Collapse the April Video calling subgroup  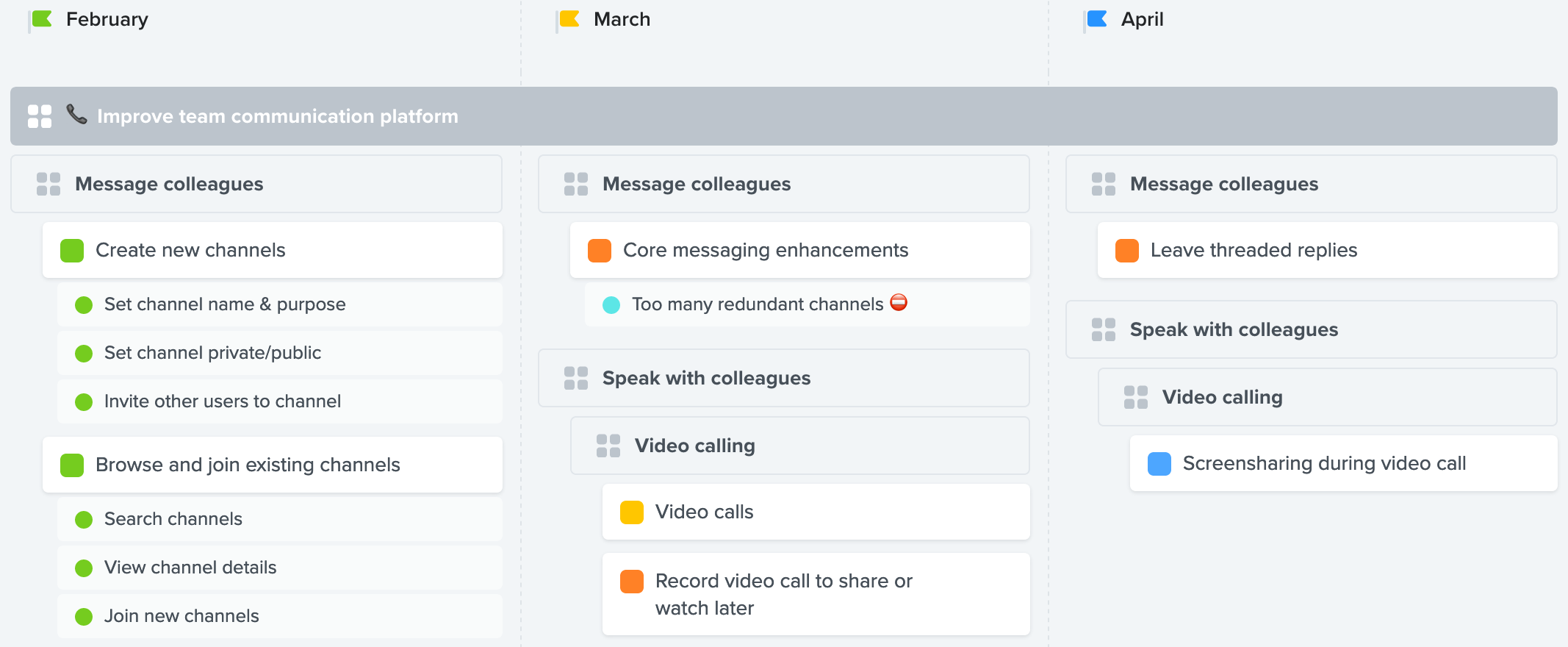[1328, 397]
